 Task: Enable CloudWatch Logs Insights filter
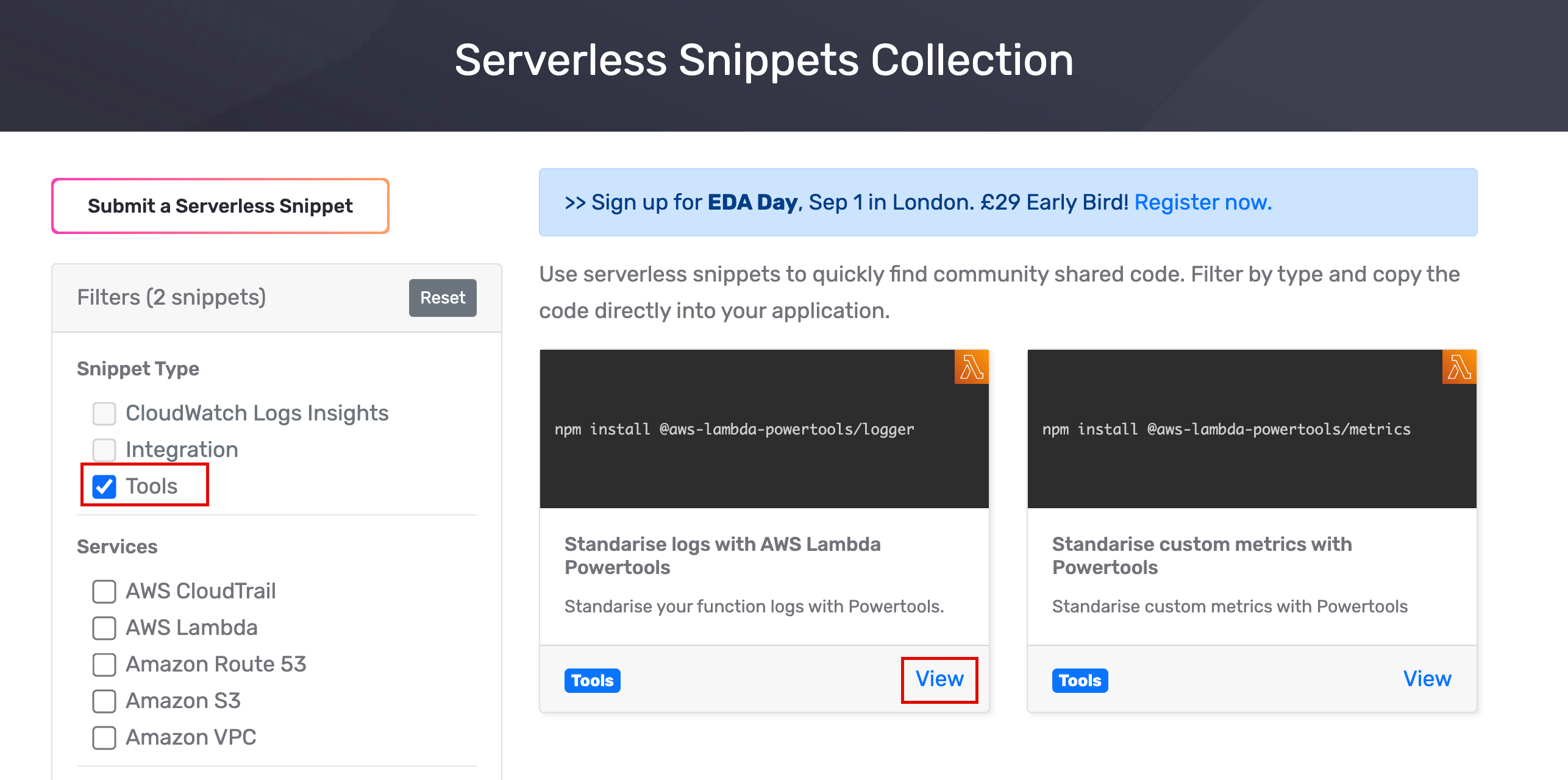104,413
